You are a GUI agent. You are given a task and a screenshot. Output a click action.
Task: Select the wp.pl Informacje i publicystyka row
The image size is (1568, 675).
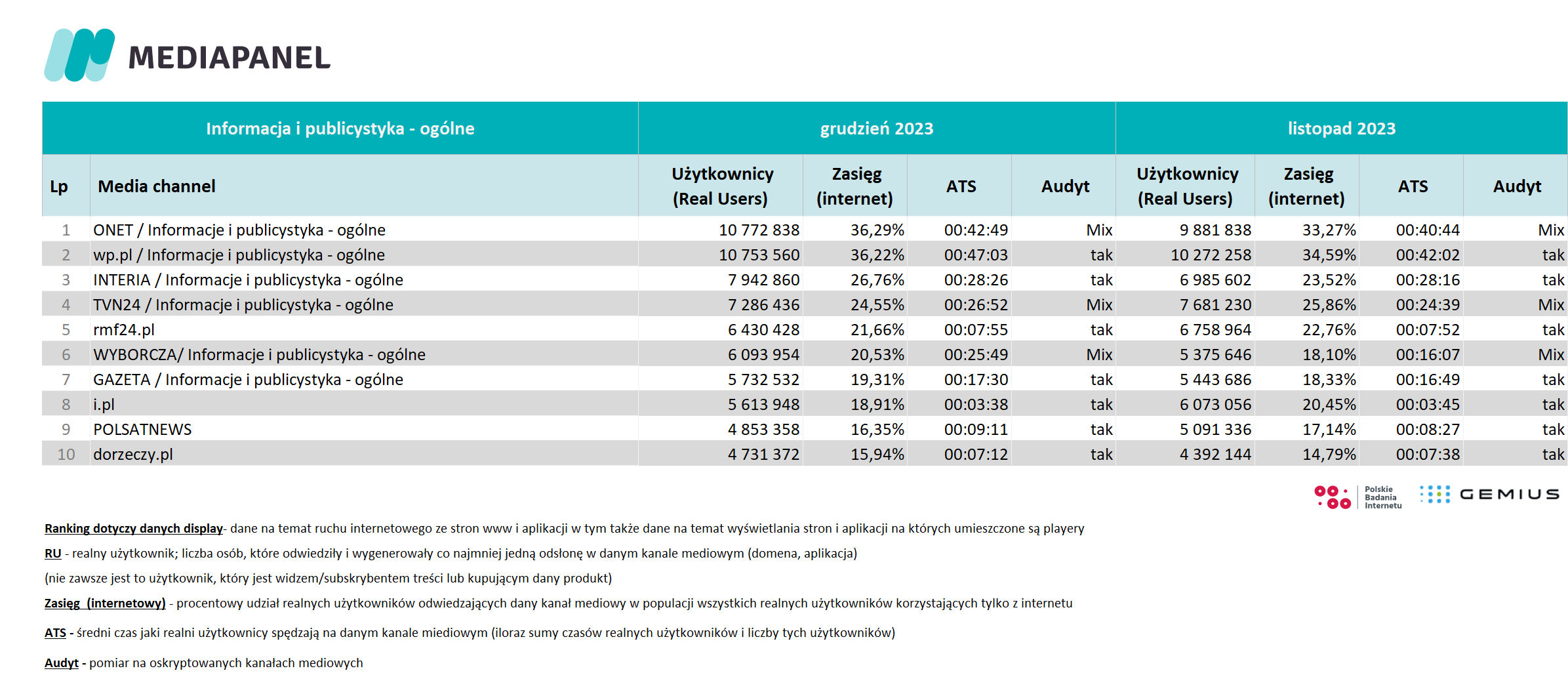point(805,255)
